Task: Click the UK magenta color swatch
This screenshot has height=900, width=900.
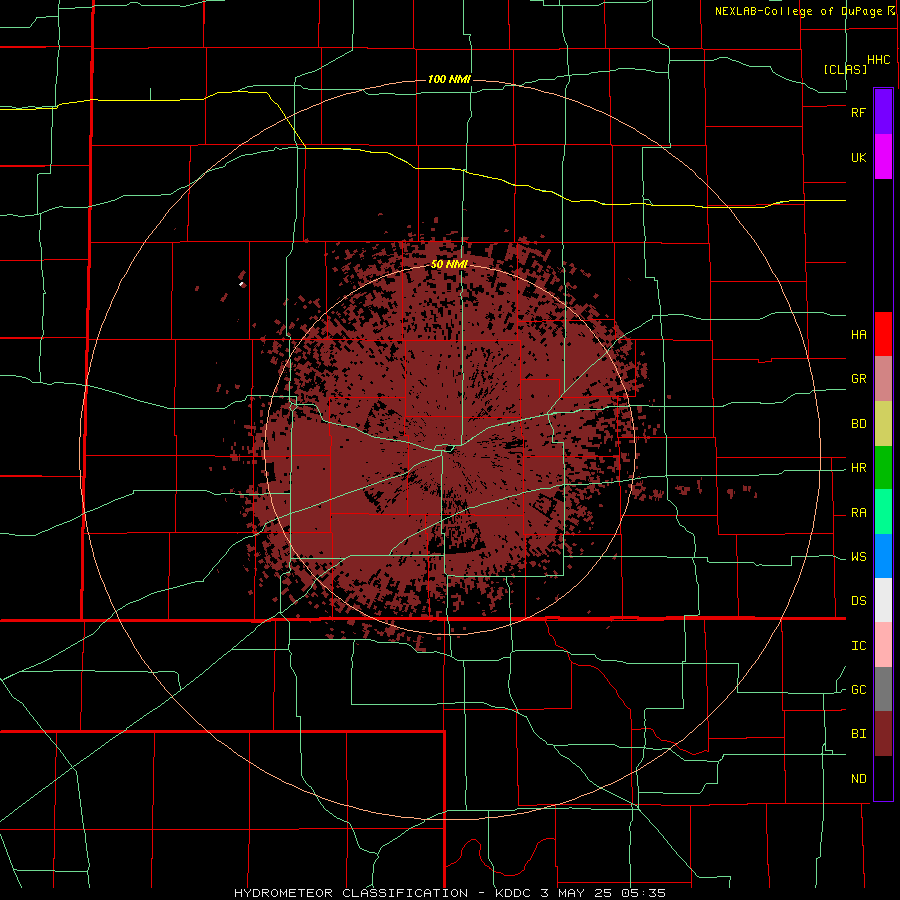Action: pyautogui.click(x=883, y=157)
